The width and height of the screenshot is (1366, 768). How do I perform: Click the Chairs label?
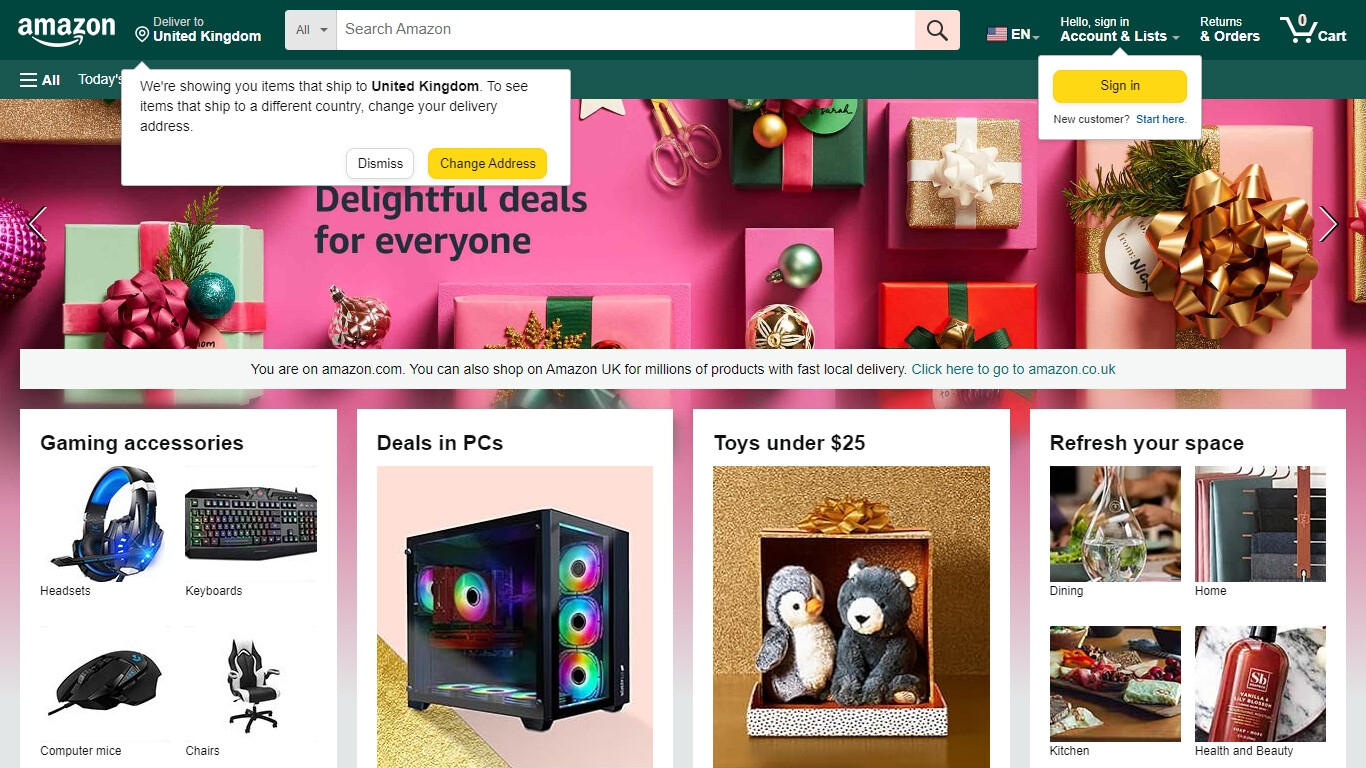[202, 751]
